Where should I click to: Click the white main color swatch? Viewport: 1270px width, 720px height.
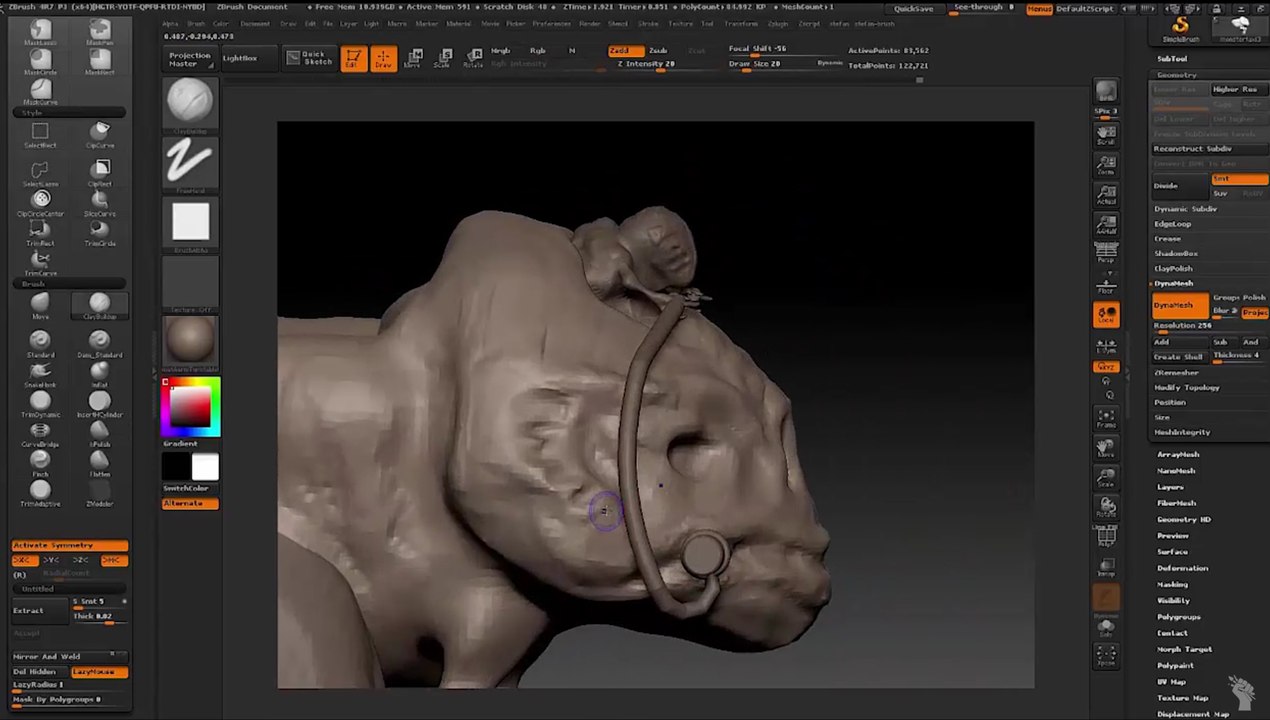(205, 467)
